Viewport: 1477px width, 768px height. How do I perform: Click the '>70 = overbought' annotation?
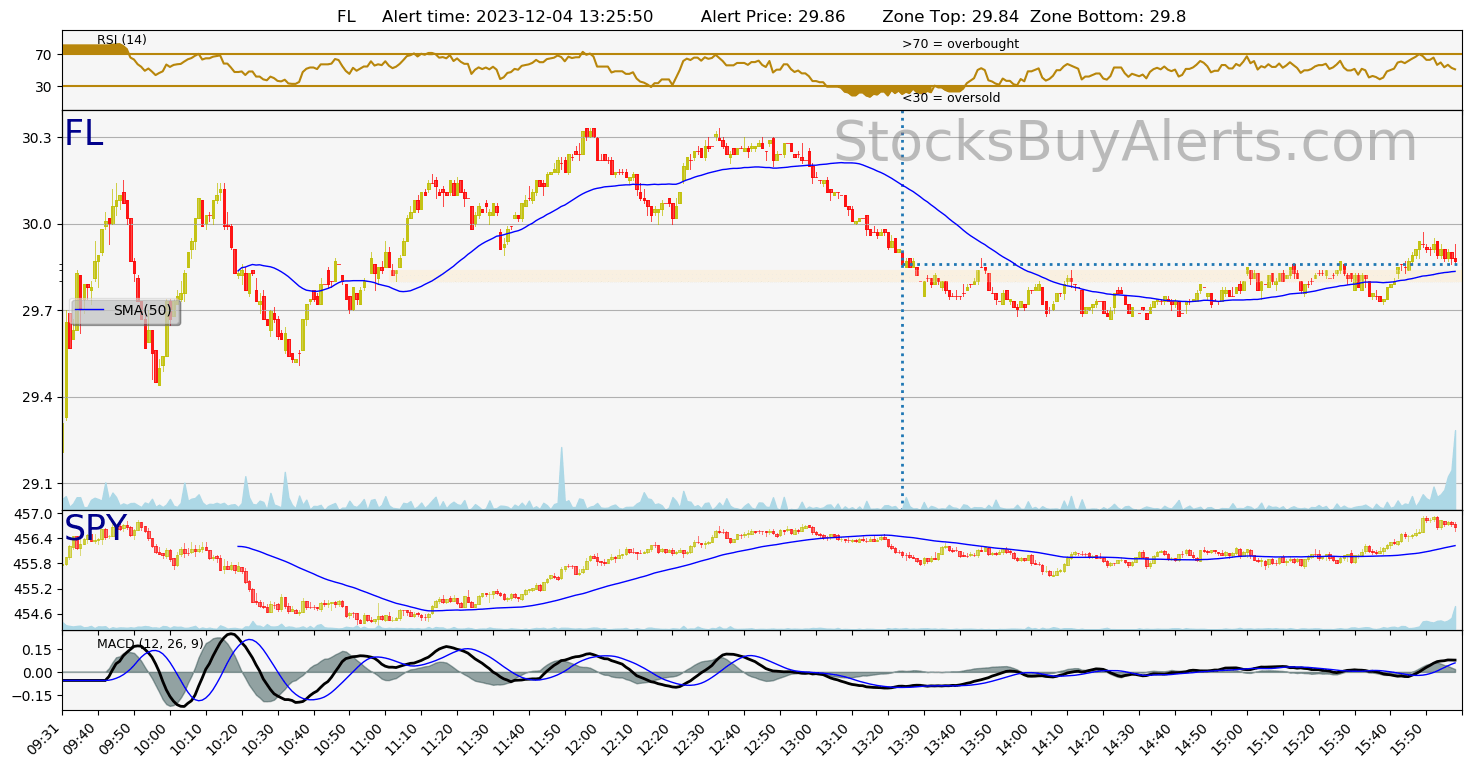(960, 44)
